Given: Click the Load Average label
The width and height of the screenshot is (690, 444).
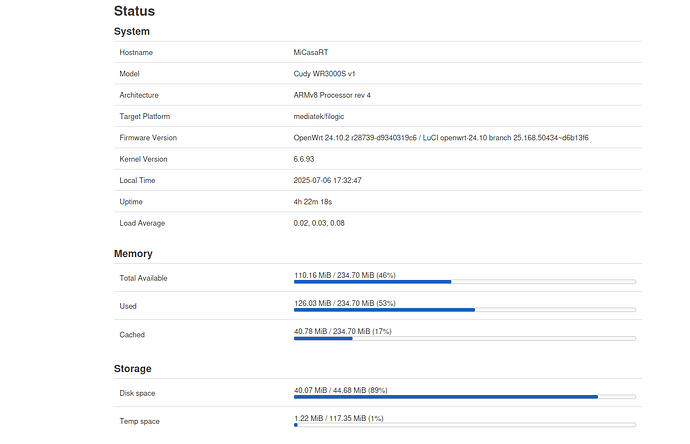Looking at the screenshot, I should tap(142, 223).
